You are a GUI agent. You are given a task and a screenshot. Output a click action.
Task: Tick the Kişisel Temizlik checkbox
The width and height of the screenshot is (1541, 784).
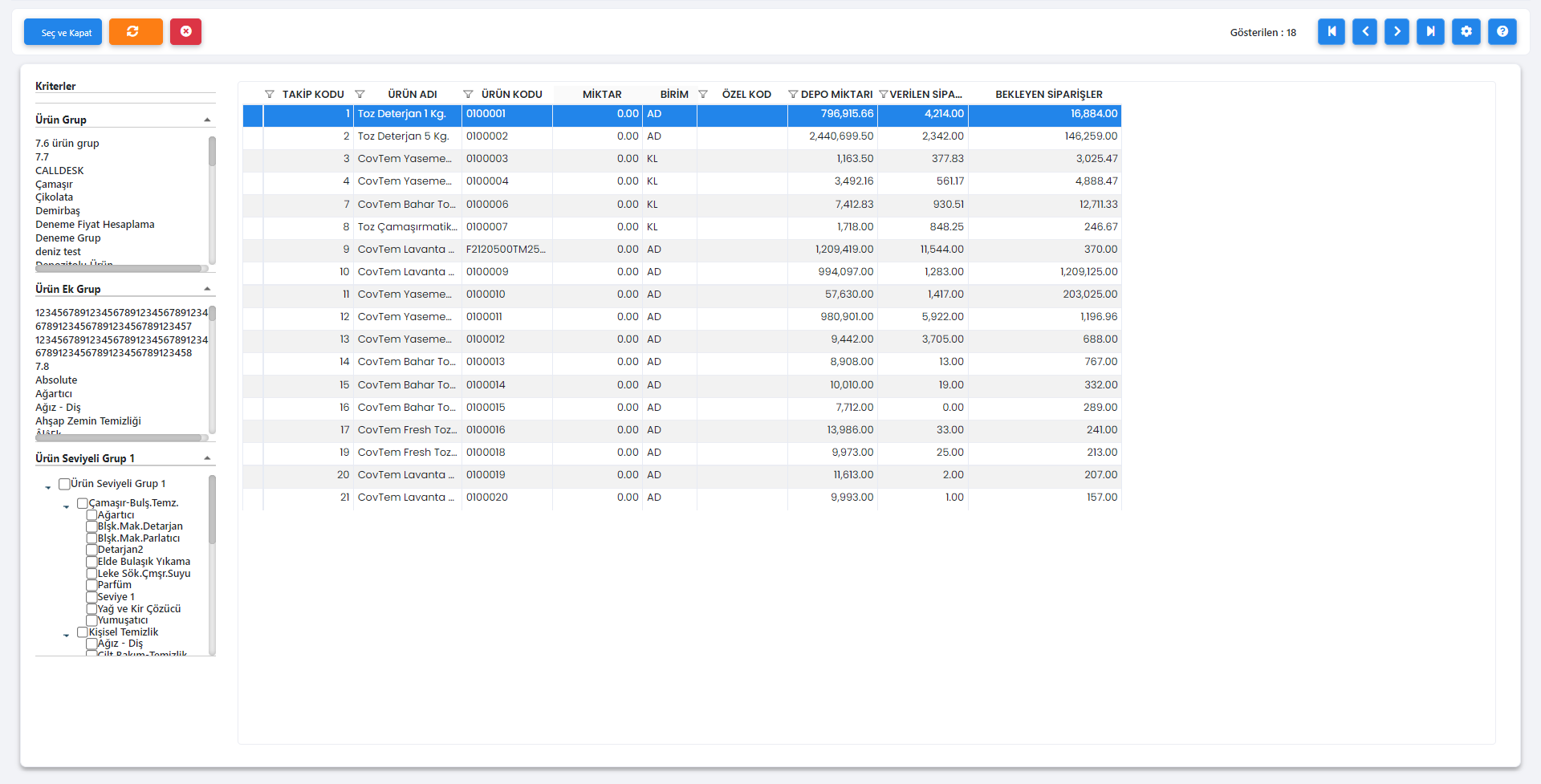click(83, 632)
